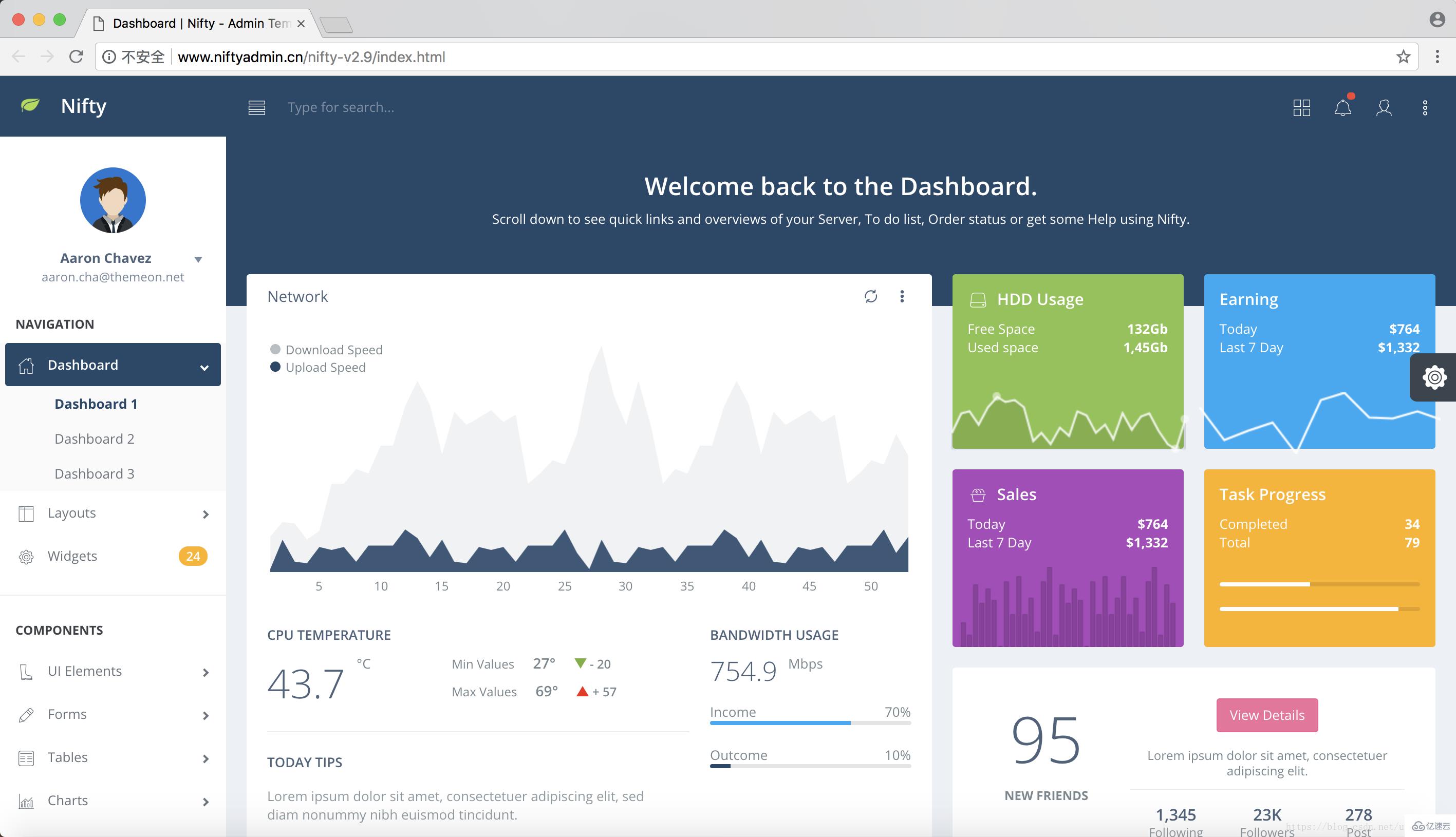The height and width of the screenshot is (837, 1456).
Task: Click the Dashboard home icon in sidebar
Action: pyautogui.click(x=27, y=364)
